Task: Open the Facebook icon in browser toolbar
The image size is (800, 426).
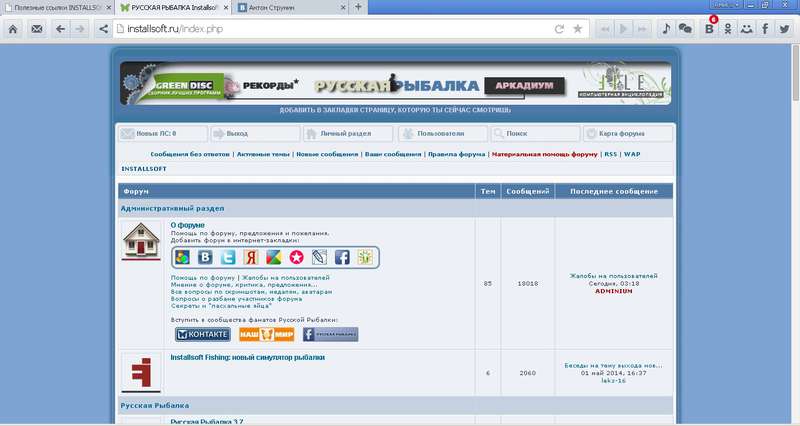Action: (x=765, y=29)
